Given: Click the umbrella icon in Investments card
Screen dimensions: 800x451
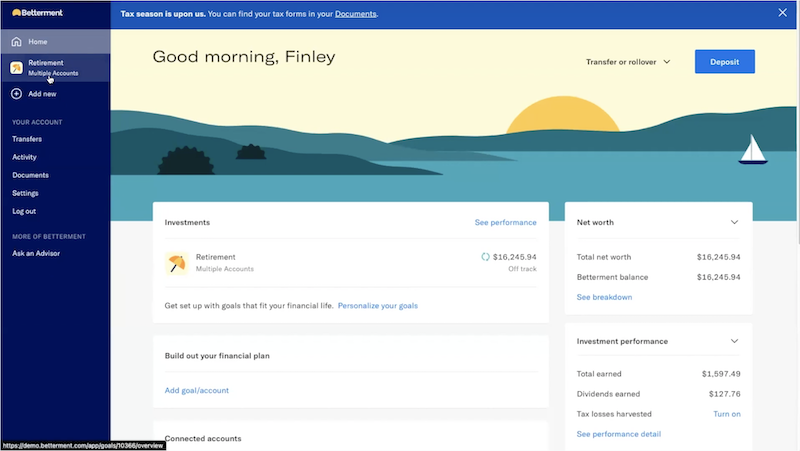Looking at the screenshot, I should tap(176, 263).
